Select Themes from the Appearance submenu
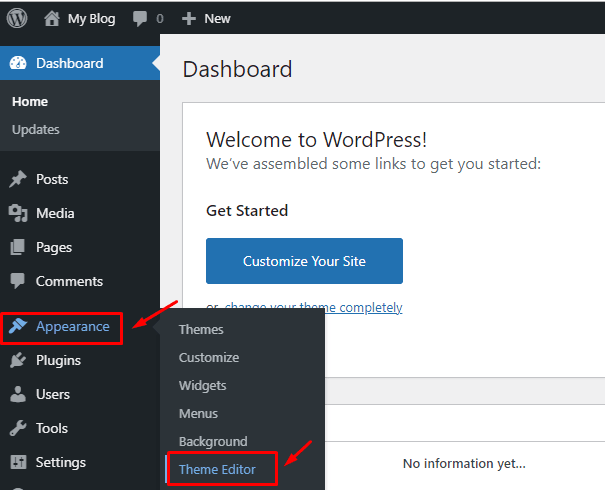Viewport: 605px width, 490px height. [201, 329]
